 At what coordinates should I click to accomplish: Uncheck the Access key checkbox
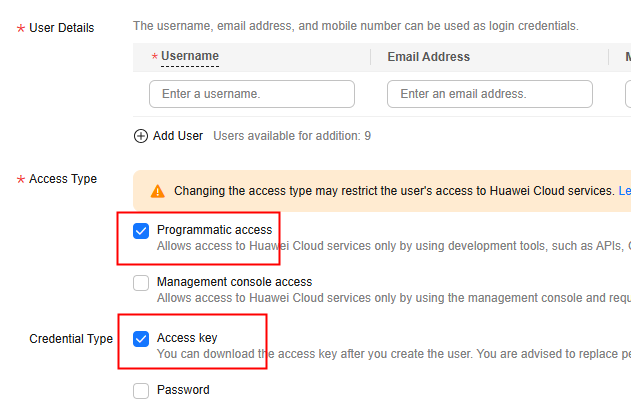[141, 339]
